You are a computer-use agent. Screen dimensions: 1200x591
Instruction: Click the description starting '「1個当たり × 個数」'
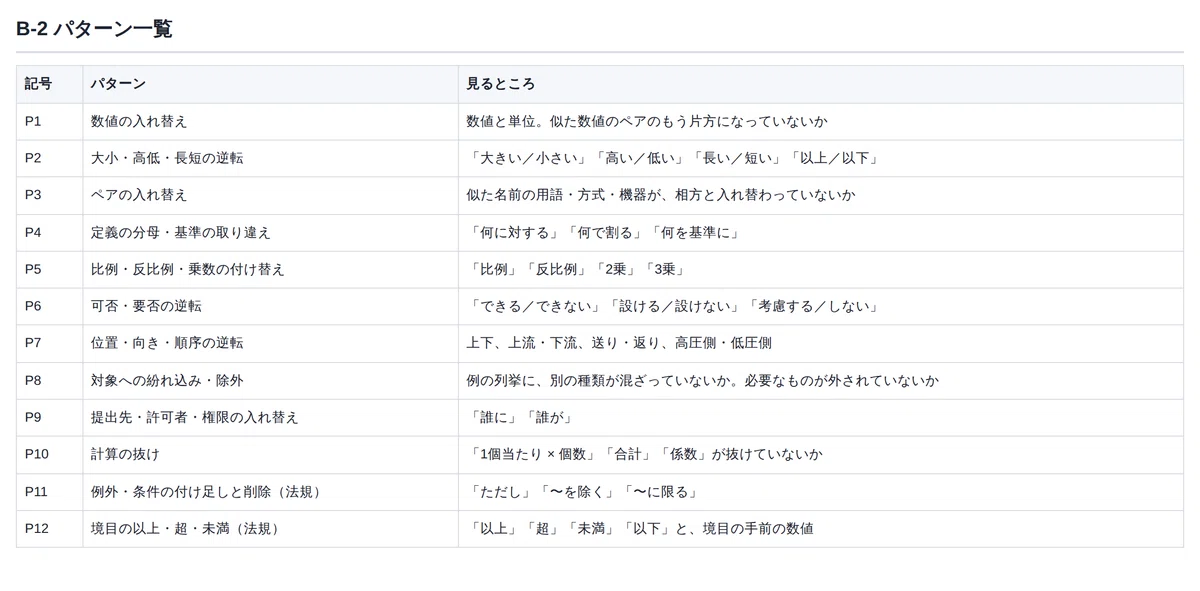645,454
